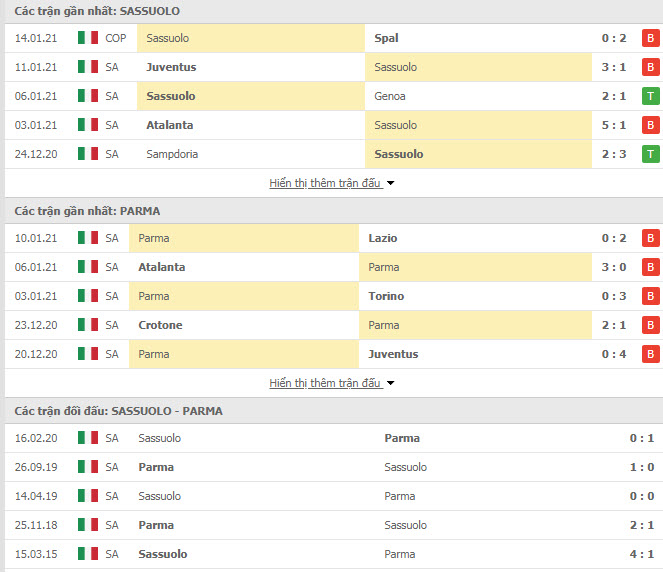This screenshot has height=572, width=663.
Task: Click red B badge for Parma-Lazio match
Action: click(650, 238)
